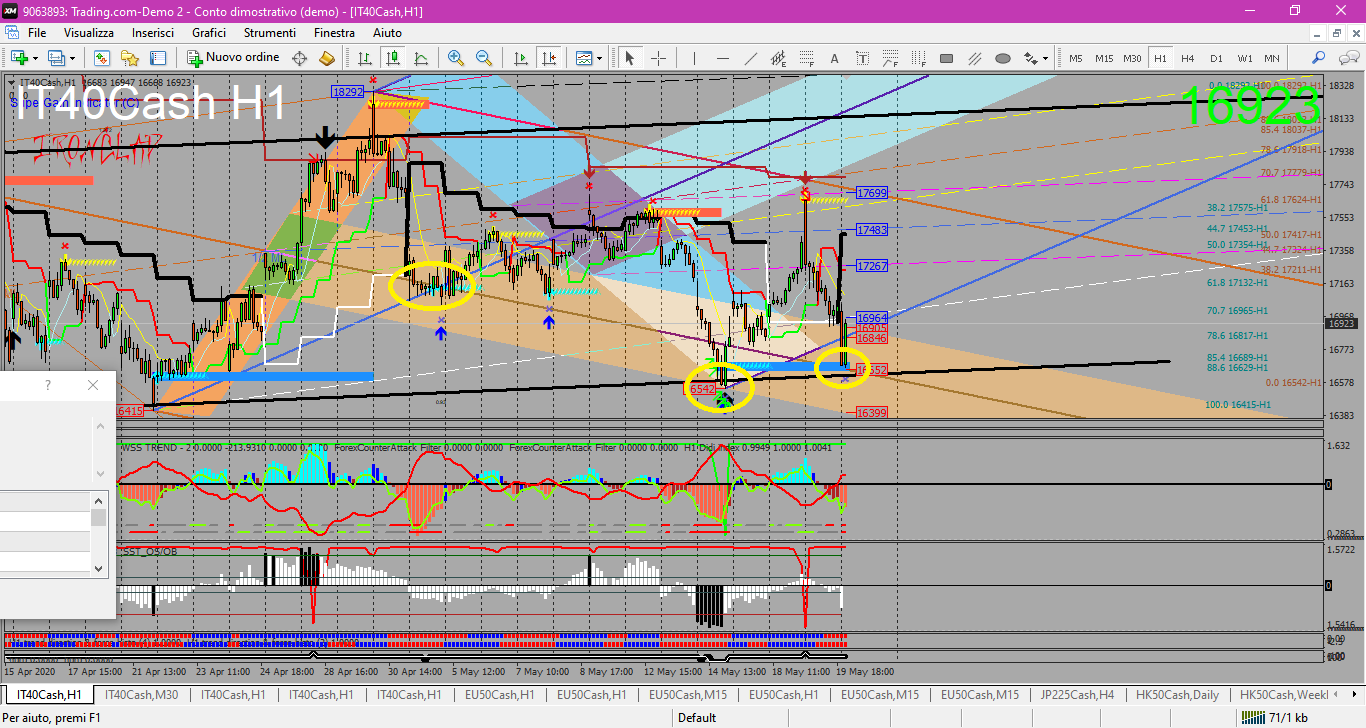Switch to IT40Cash,M30 chart tab
Viewport: 1366px width, 728px height.
pyautogui.click(x=141, y=694)
